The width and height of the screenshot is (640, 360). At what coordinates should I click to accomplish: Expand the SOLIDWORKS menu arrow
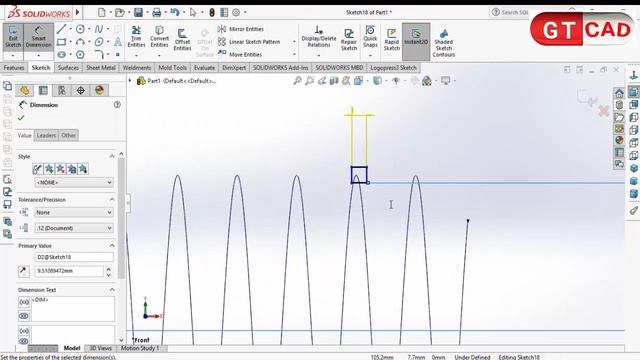coord(78,12)
